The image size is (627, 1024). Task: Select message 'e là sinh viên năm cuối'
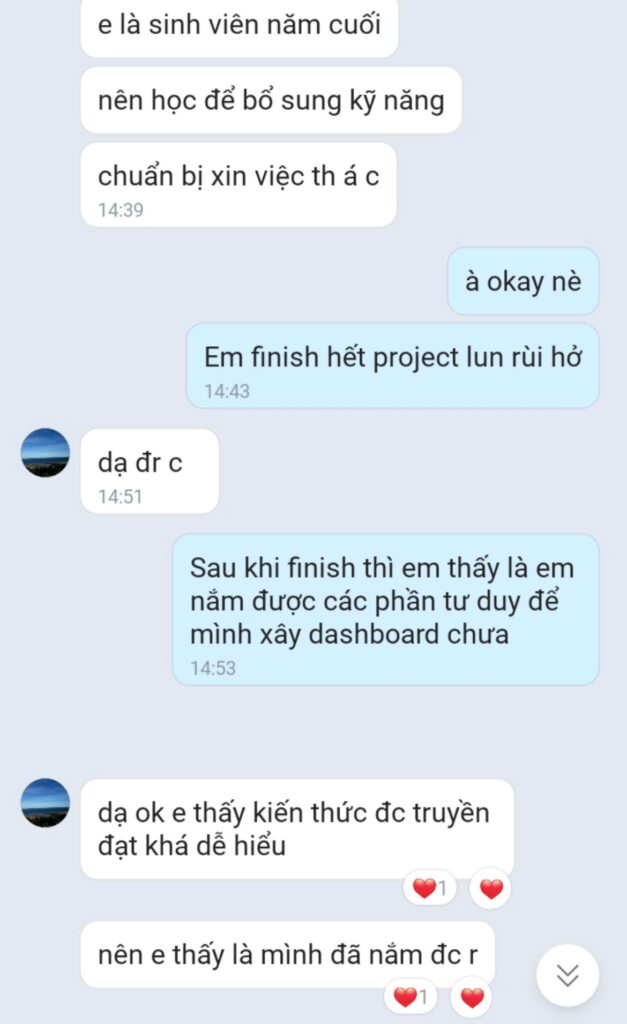pos(239,27)
